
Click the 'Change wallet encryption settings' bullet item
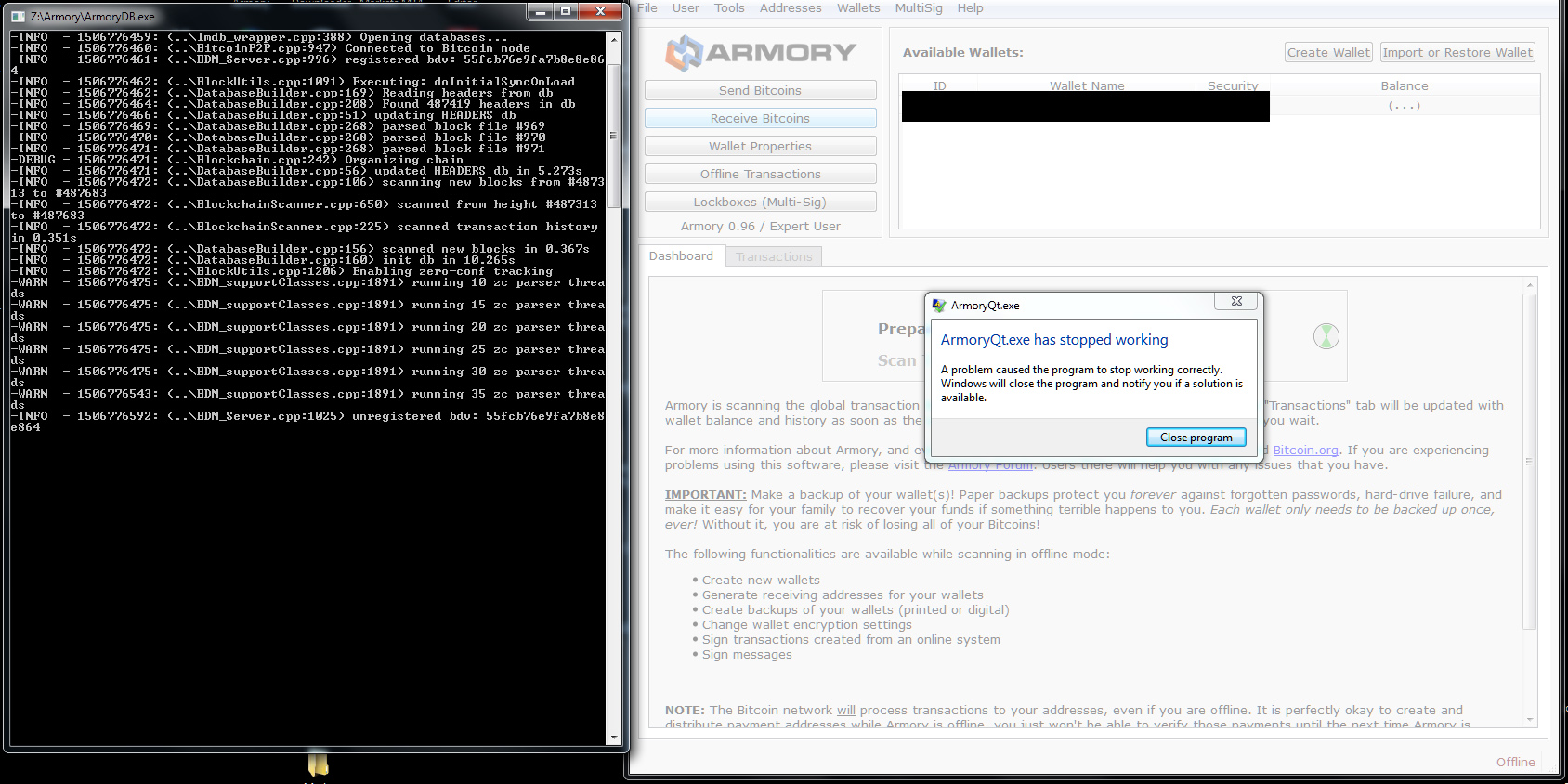[806, 624]
